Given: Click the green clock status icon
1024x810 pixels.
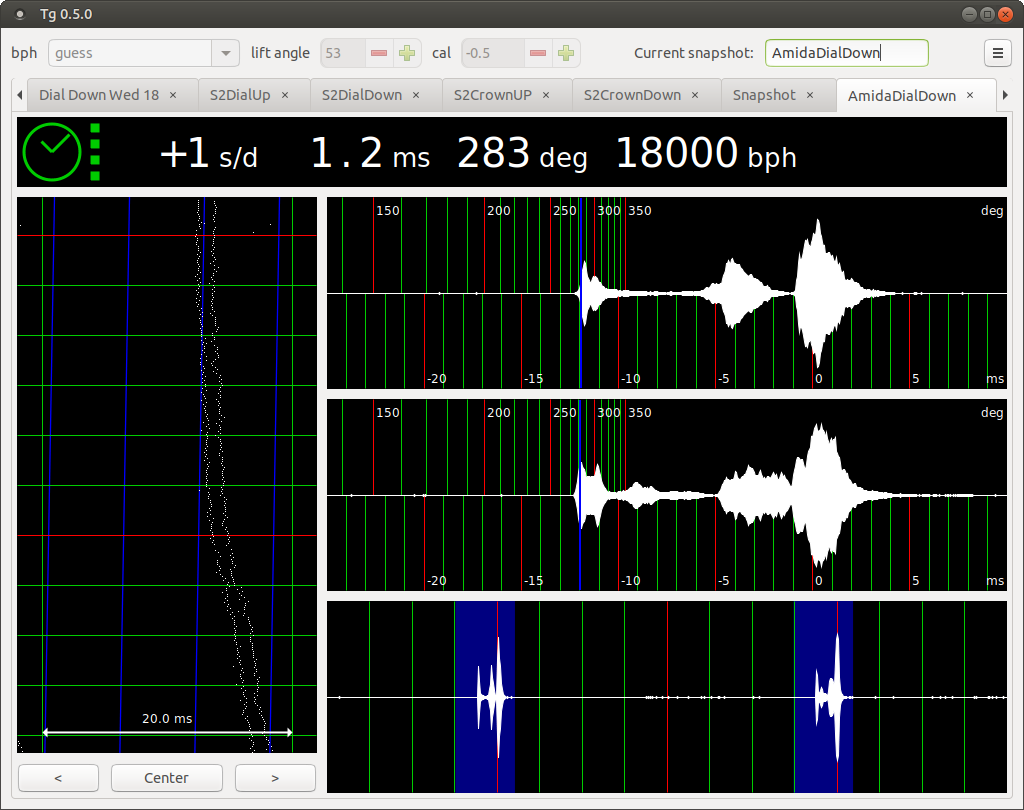Looking at the screenshot, I should point(52,152).
